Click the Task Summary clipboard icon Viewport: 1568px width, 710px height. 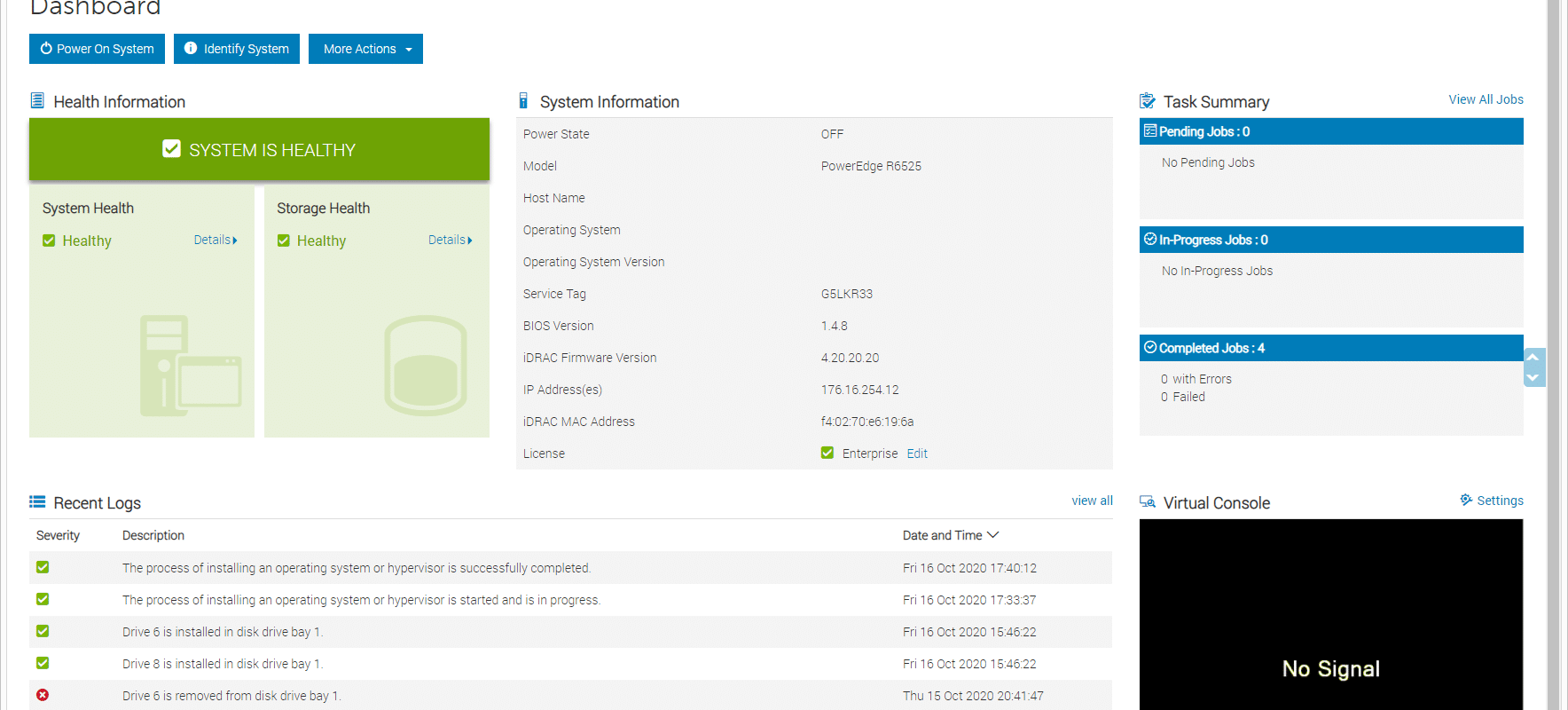[1148, 101]
